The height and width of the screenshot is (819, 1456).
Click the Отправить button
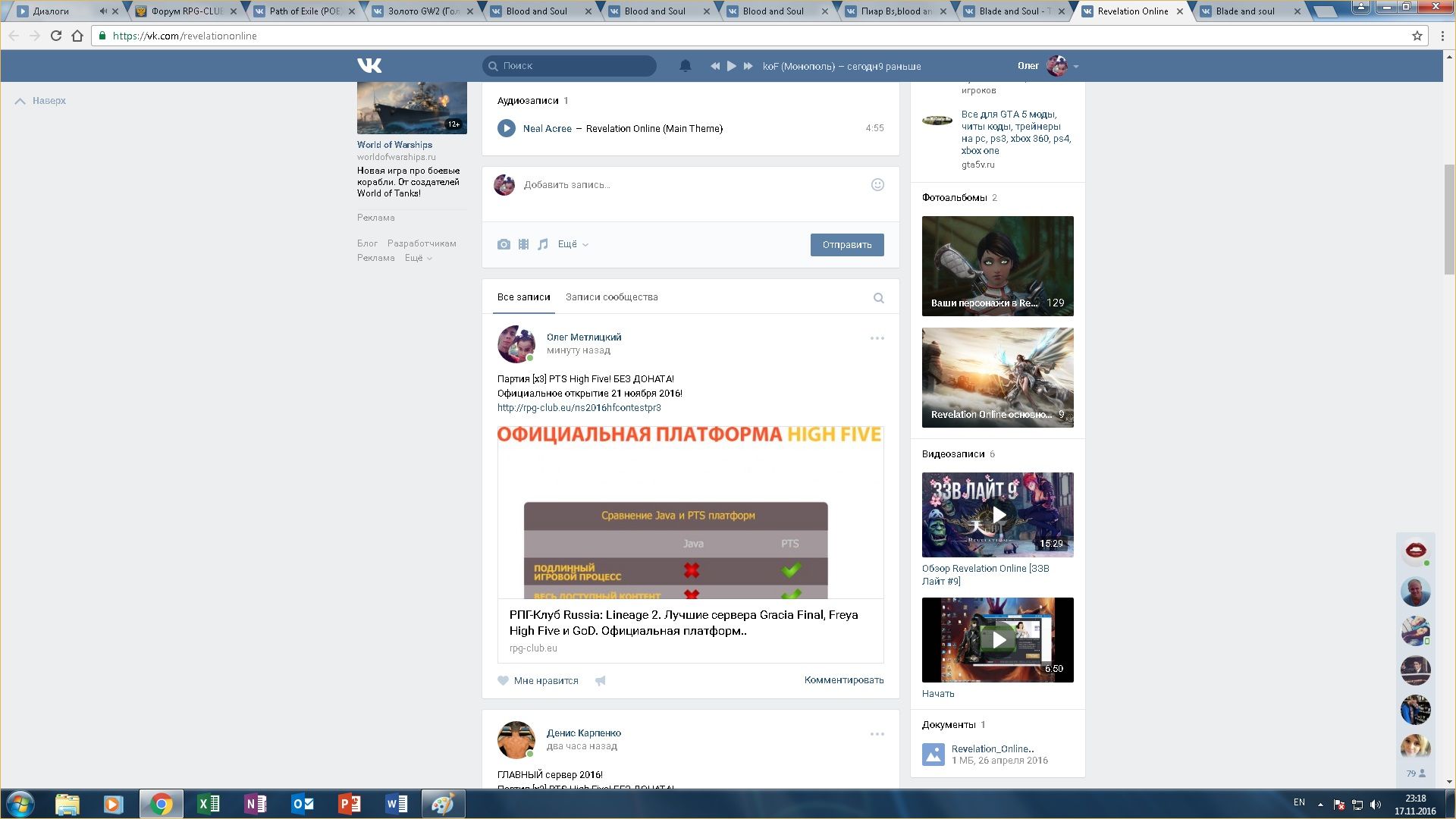point(847,244)
